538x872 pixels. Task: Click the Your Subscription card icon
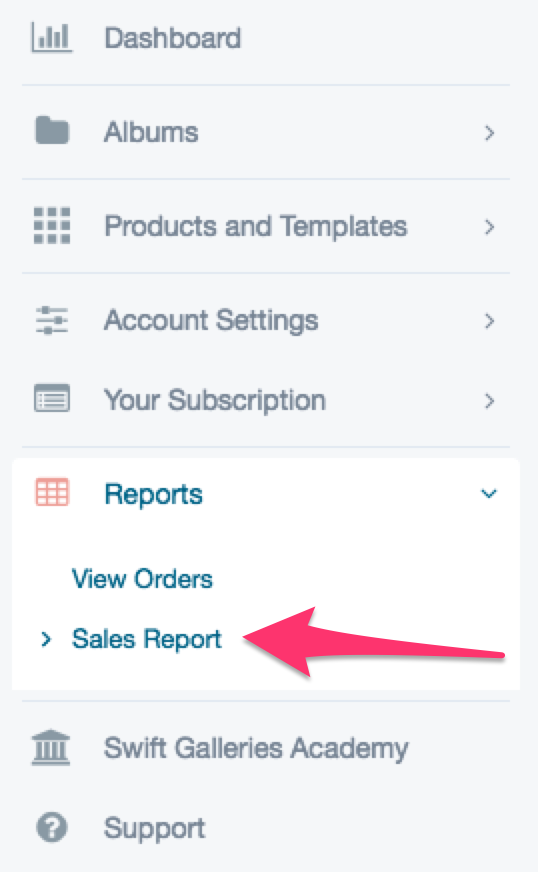(x=52, y=398)
